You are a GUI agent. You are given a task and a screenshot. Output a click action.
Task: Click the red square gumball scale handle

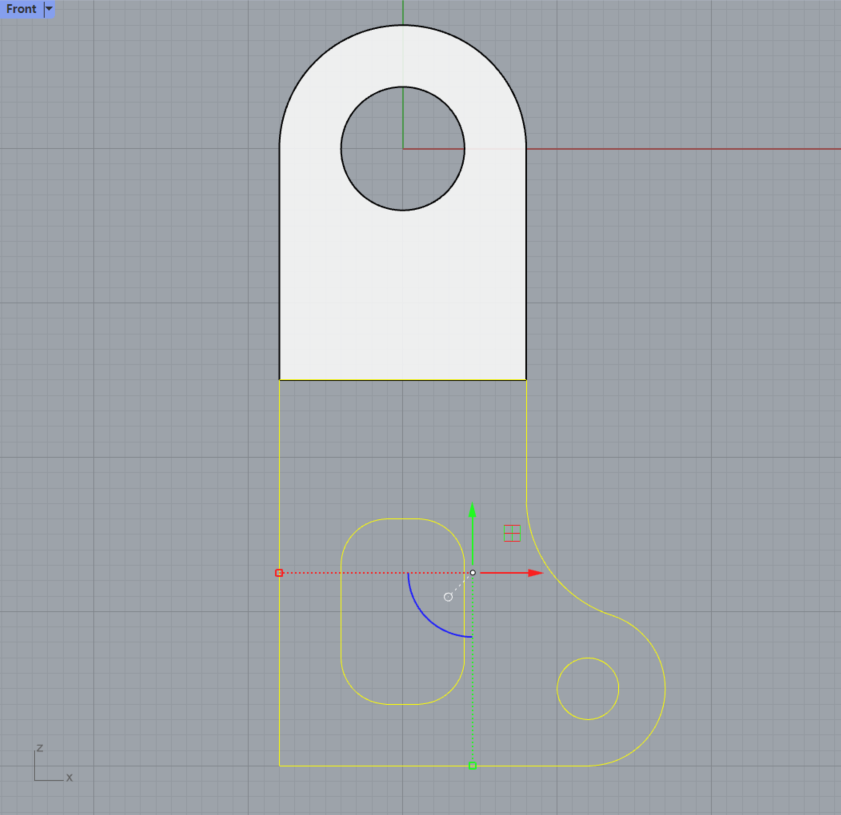tap(279, 573)
